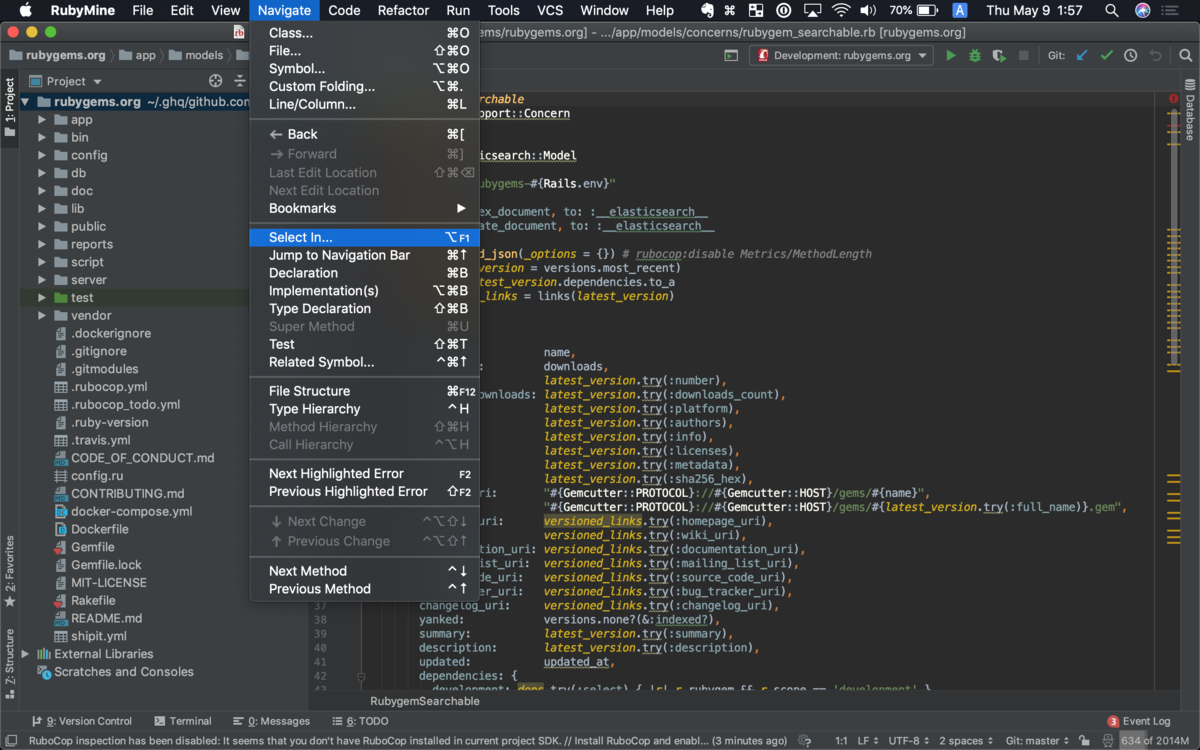Open Bookmarks submenu
The image size is (1200, 750).
coord(365,208)
